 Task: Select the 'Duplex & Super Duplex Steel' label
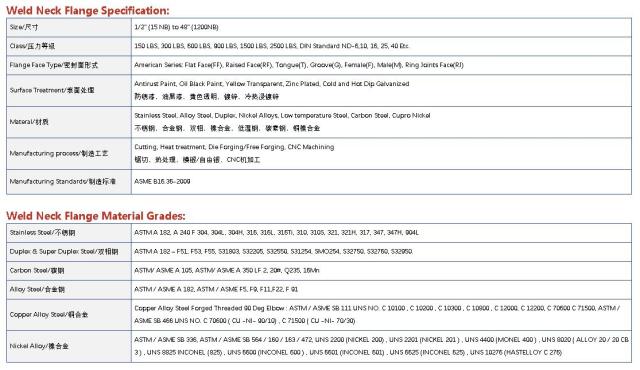click(x=64, y=252)
